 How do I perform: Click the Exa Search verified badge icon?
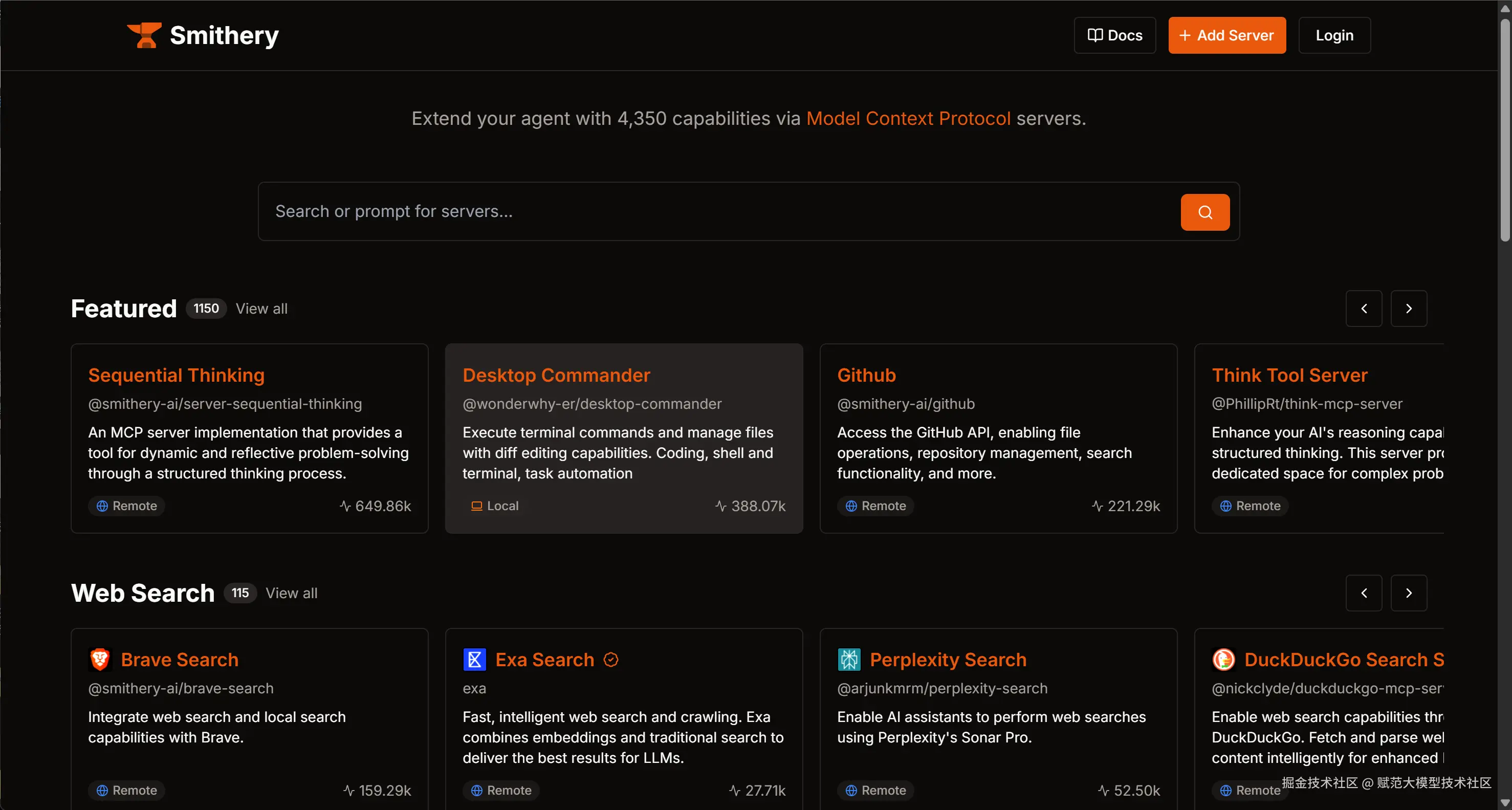click(x=611, y=660)
